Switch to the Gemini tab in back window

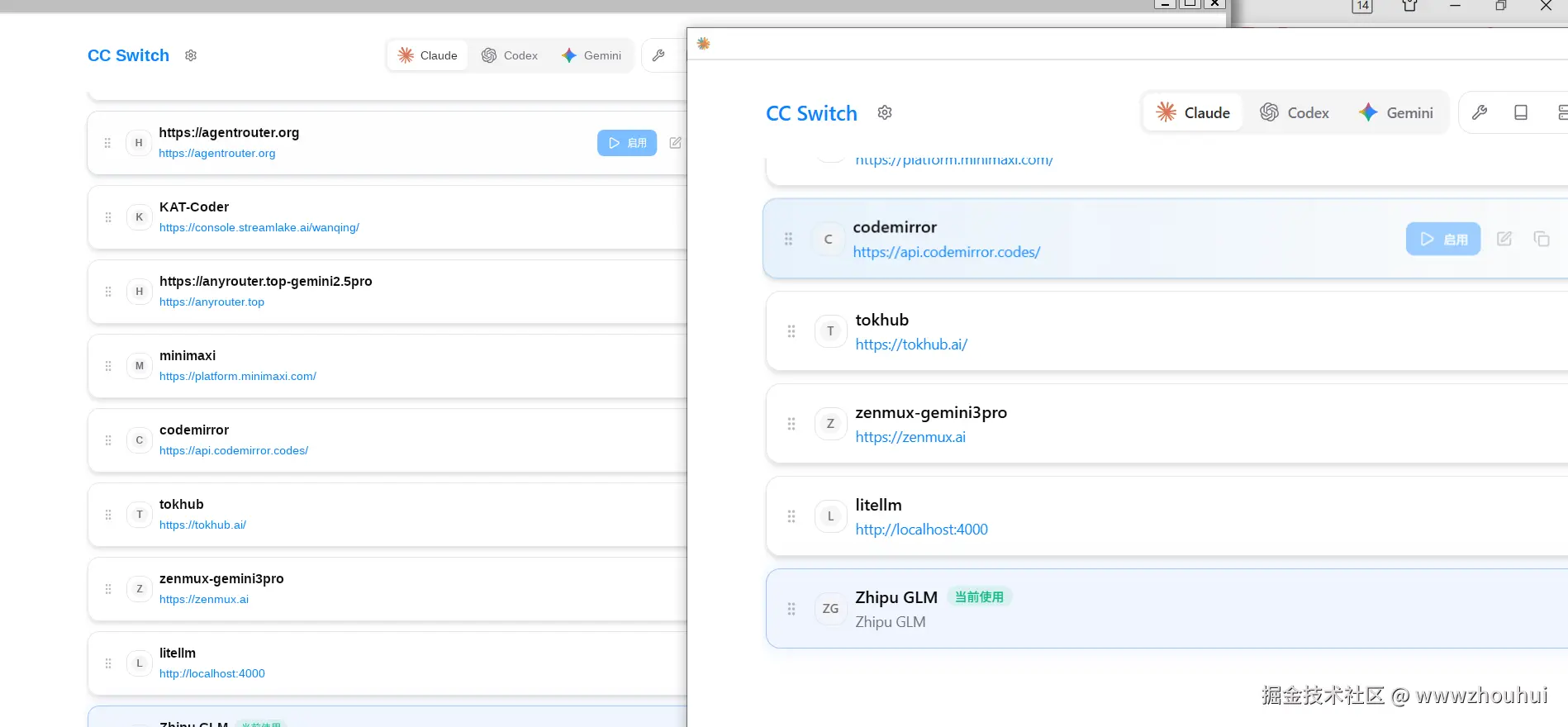pos(592,55)
